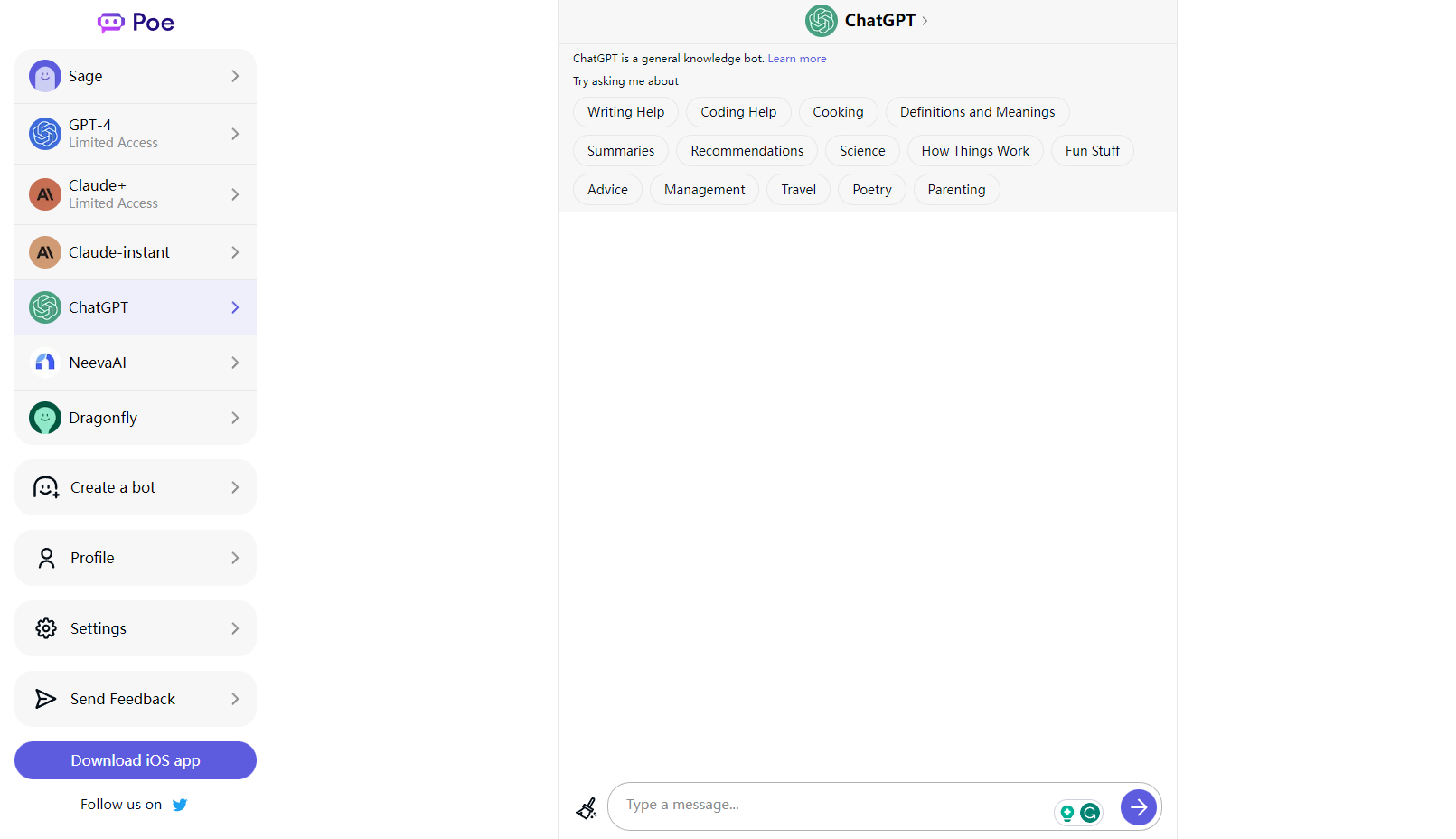Click the green lightbulb extension icon
The width and height of the screenshot is (1456, 839).
(x=1067, y=813)
